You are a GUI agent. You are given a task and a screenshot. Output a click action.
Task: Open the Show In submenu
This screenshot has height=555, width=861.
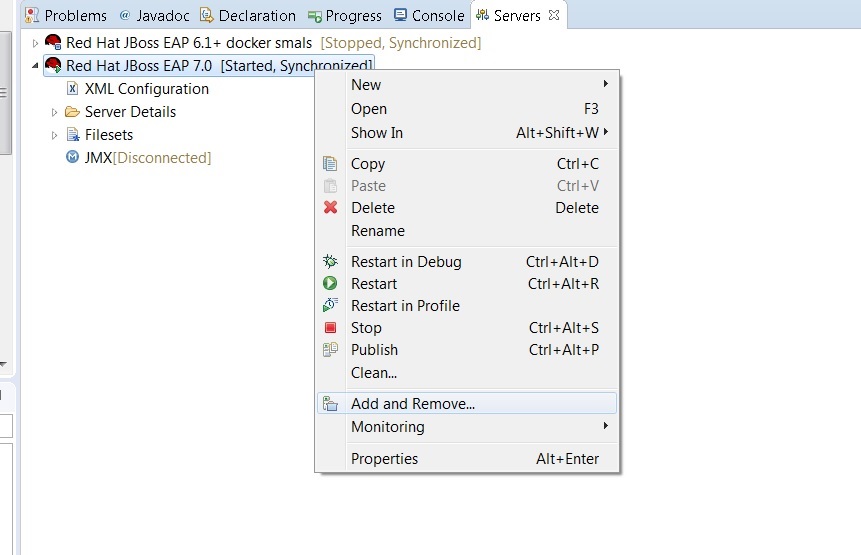[467, 132]
